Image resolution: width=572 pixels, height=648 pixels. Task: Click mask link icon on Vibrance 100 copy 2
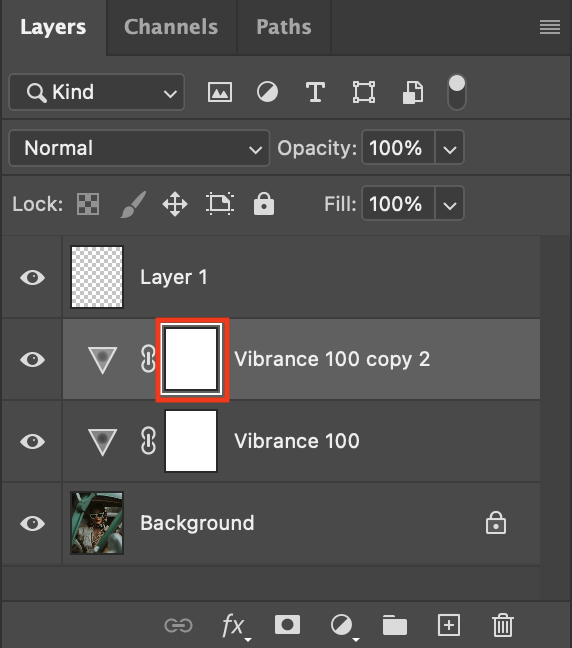point(148,359)
